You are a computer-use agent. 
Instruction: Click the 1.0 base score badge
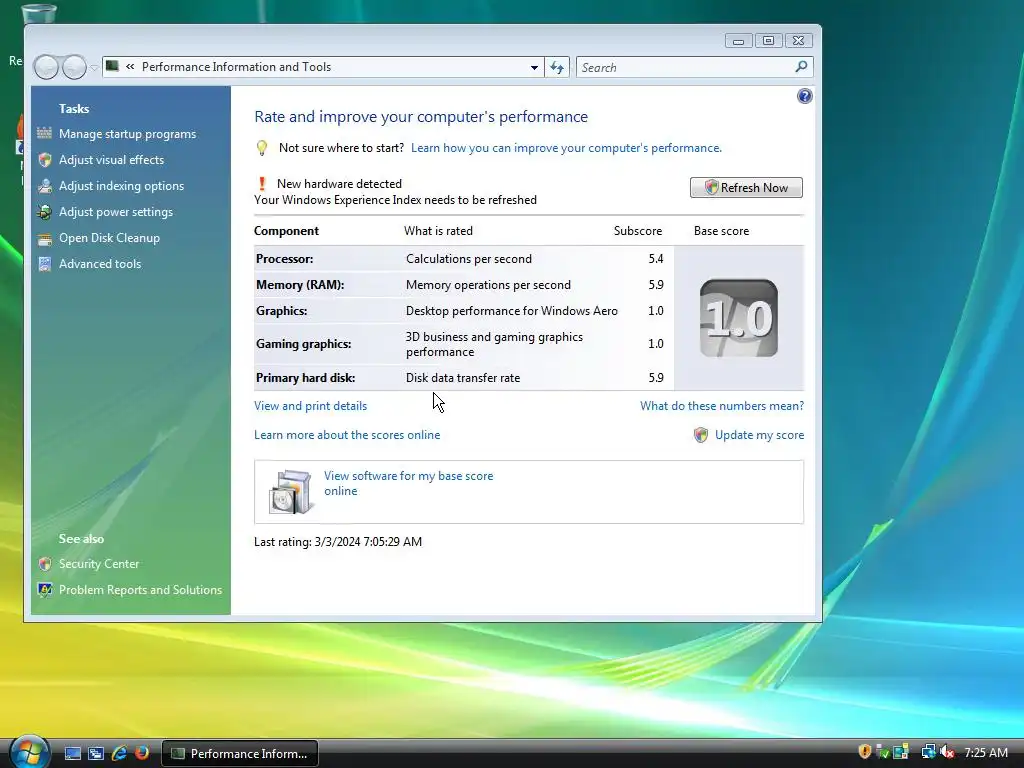(739, 318)
